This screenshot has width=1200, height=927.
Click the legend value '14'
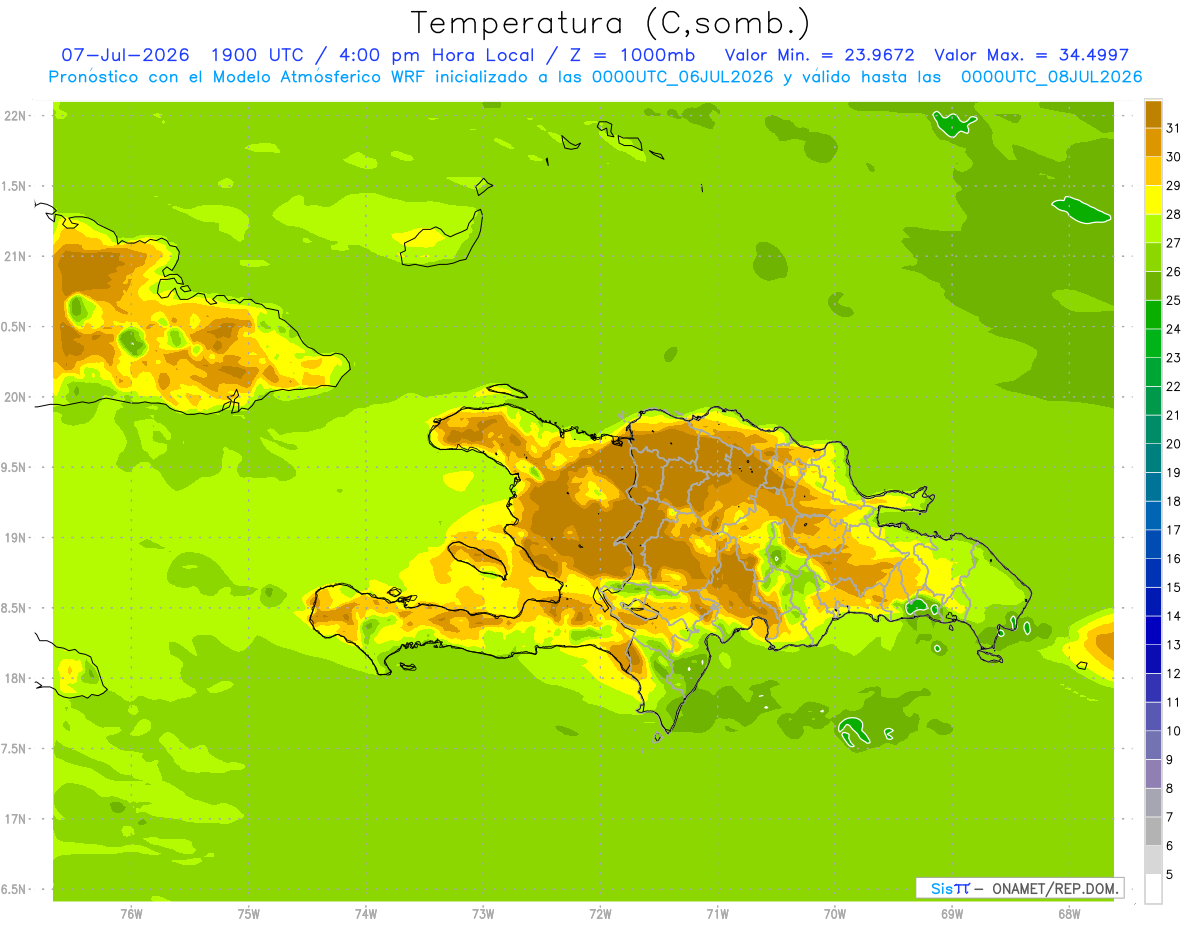[1173, 616]
